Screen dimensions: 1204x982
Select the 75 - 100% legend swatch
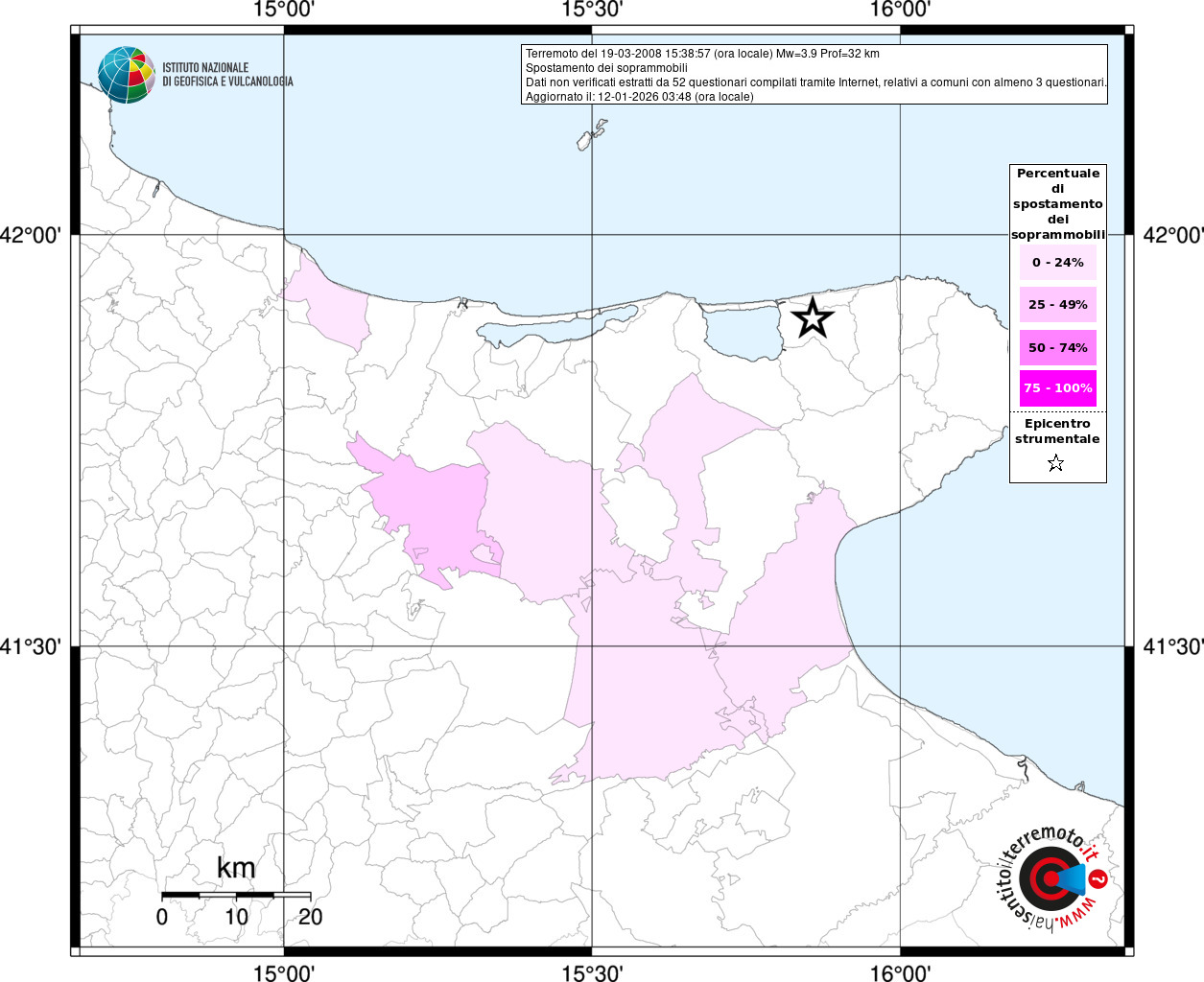click(x=1058, y=388)
